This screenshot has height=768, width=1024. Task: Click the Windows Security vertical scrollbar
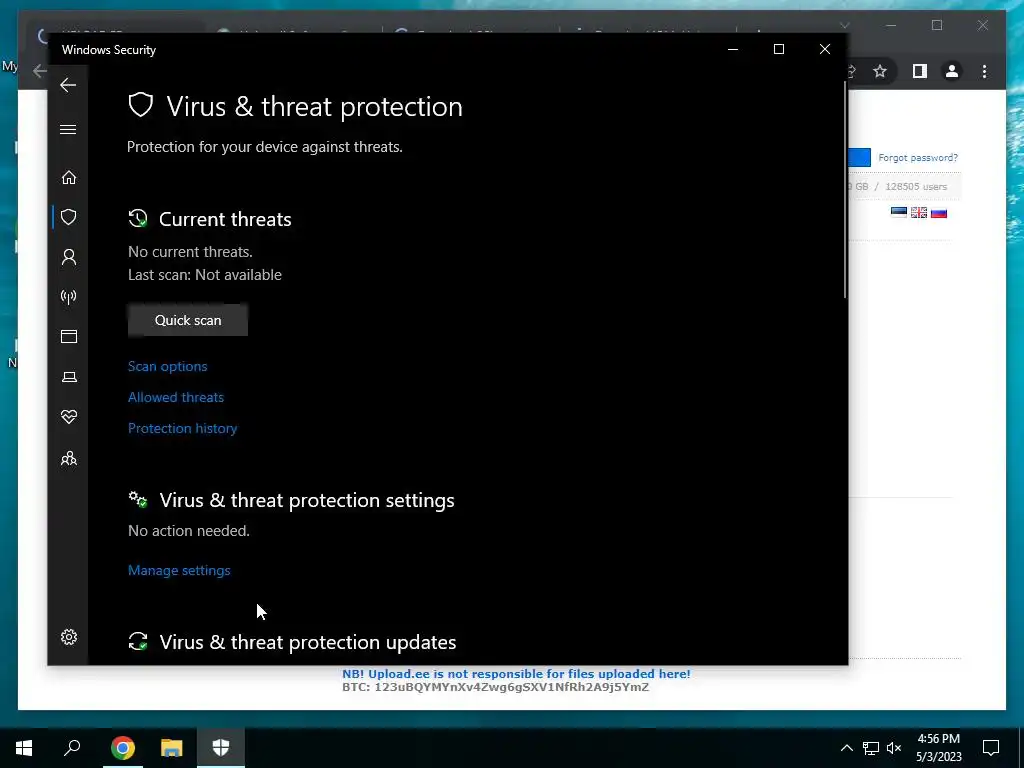coord(845,189)
